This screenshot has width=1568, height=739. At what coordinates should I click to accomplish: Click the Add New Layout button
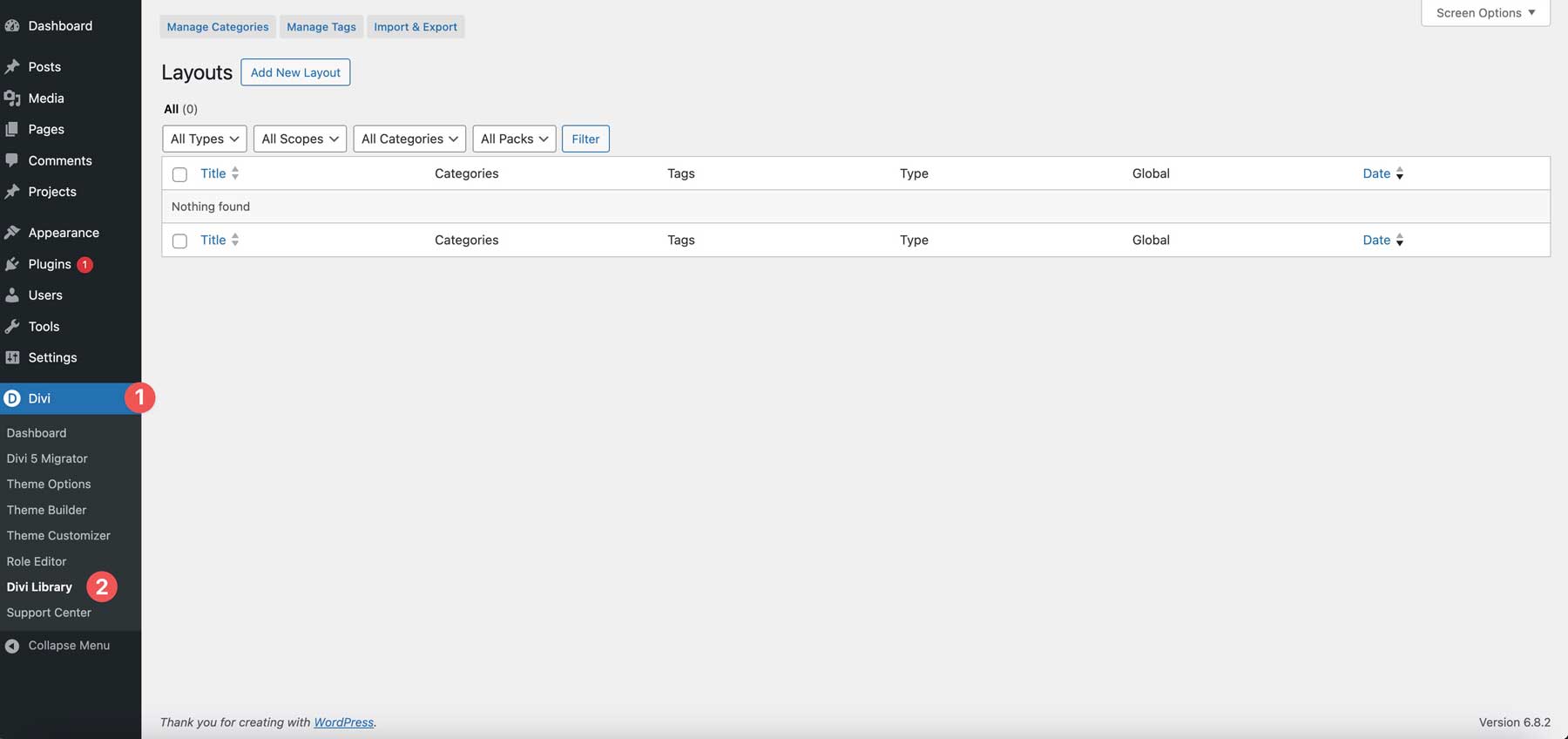295,72
